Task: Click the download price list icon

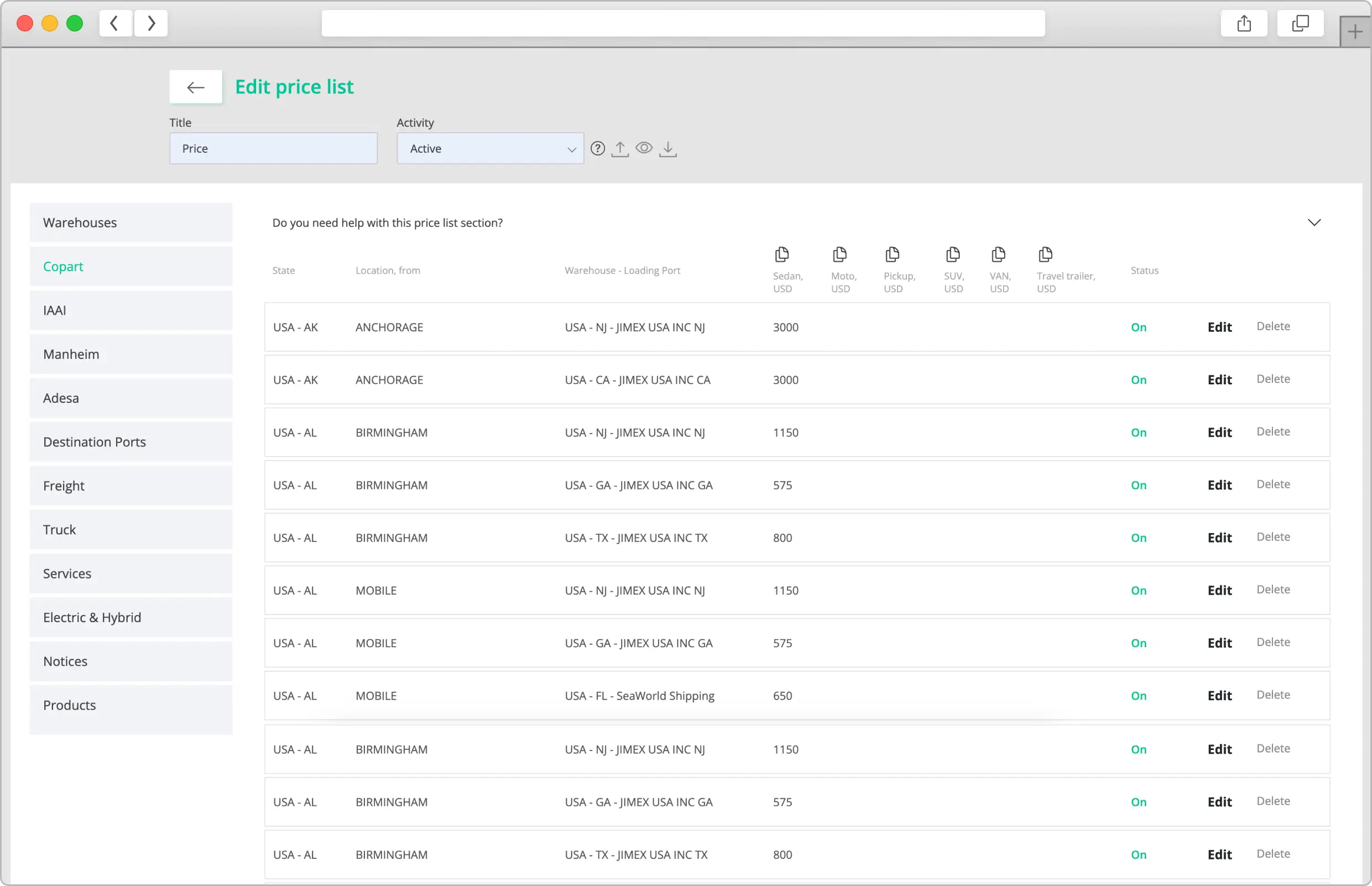Action: point(668,149)
